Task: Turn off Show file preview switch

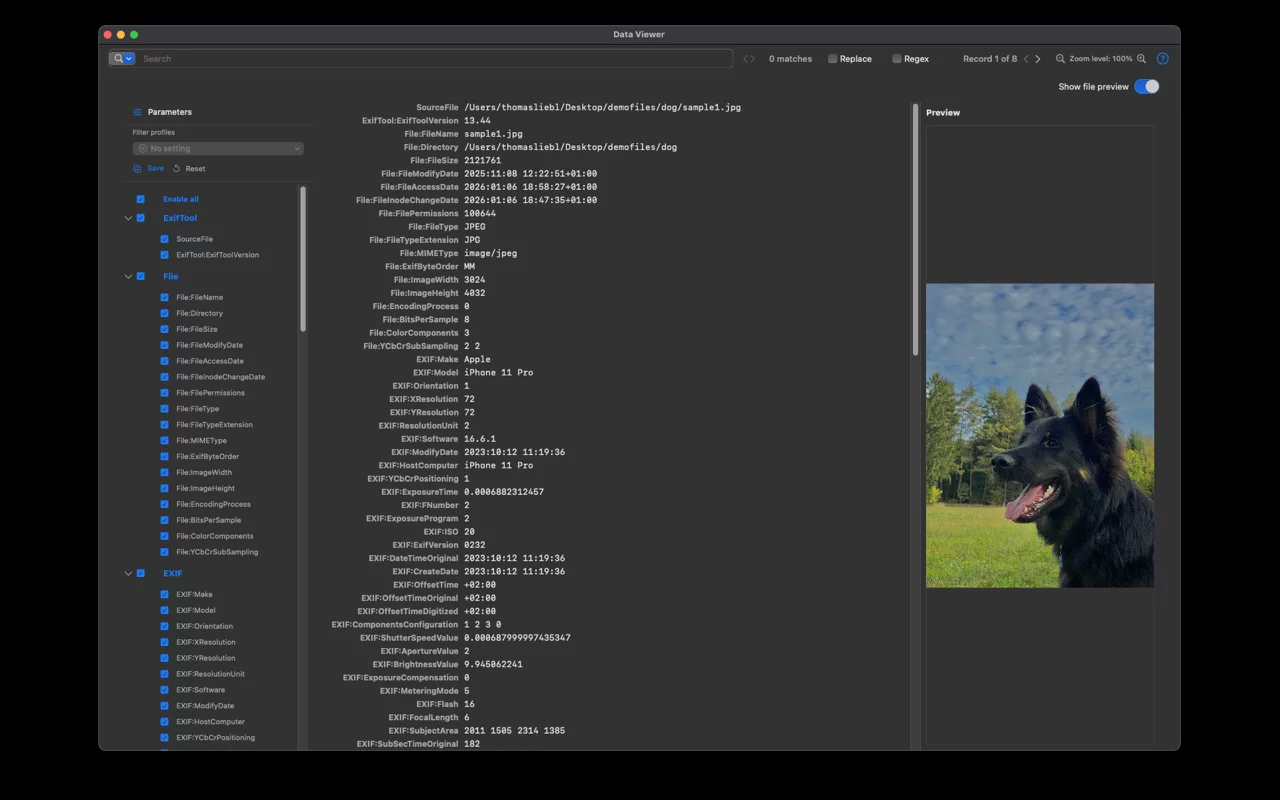Action: point(1146,87)
